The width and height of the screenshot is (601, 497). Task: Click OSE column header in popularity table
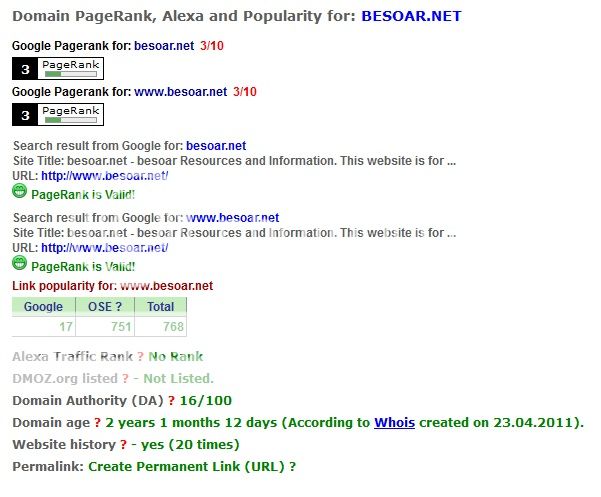pyautogui.click(x=105, y=307)
